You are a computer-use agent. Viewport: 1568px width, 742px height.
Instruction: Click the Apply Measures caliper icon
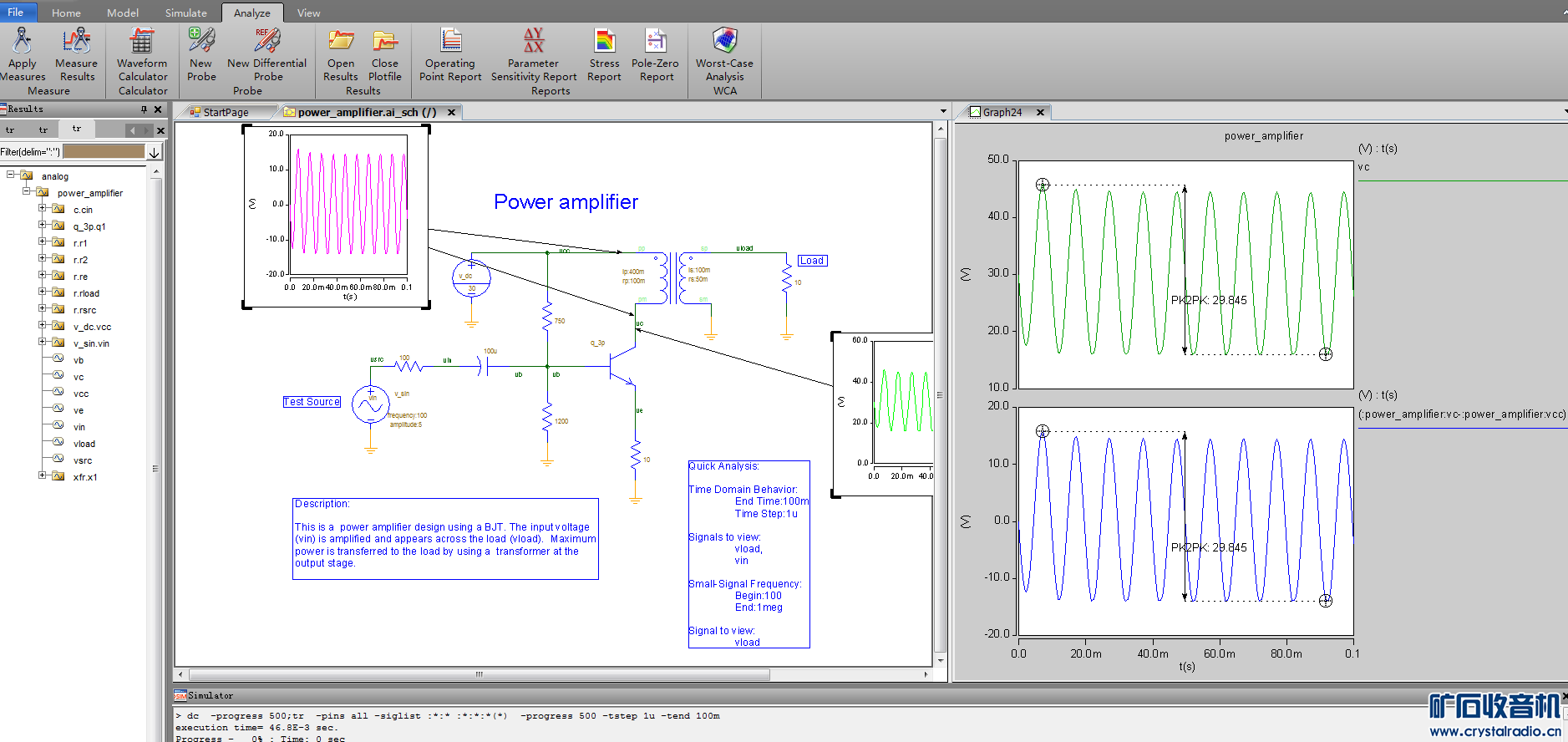23,41
